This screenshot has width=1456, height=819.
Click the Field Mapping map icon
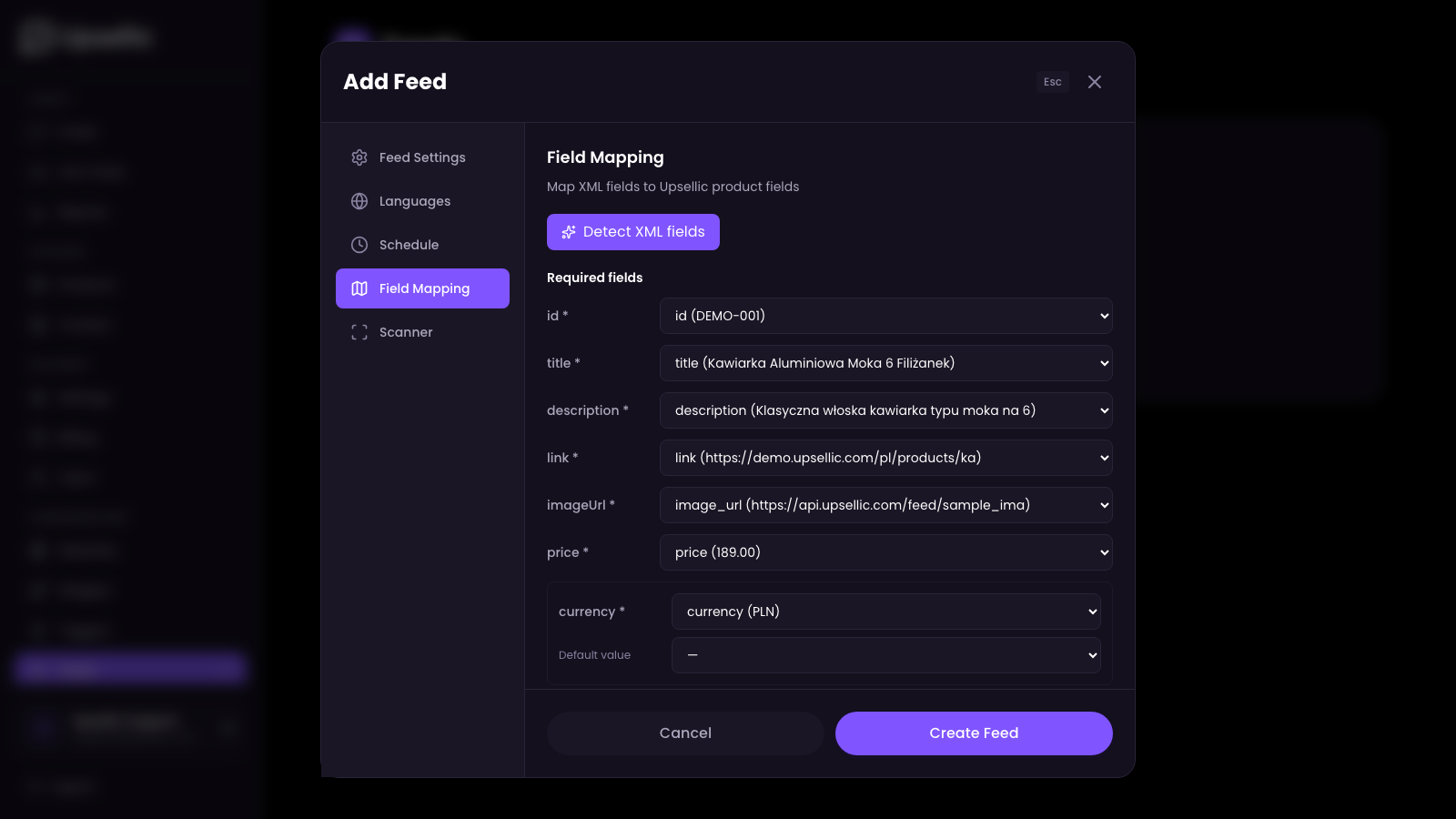[x=359, y=288]
